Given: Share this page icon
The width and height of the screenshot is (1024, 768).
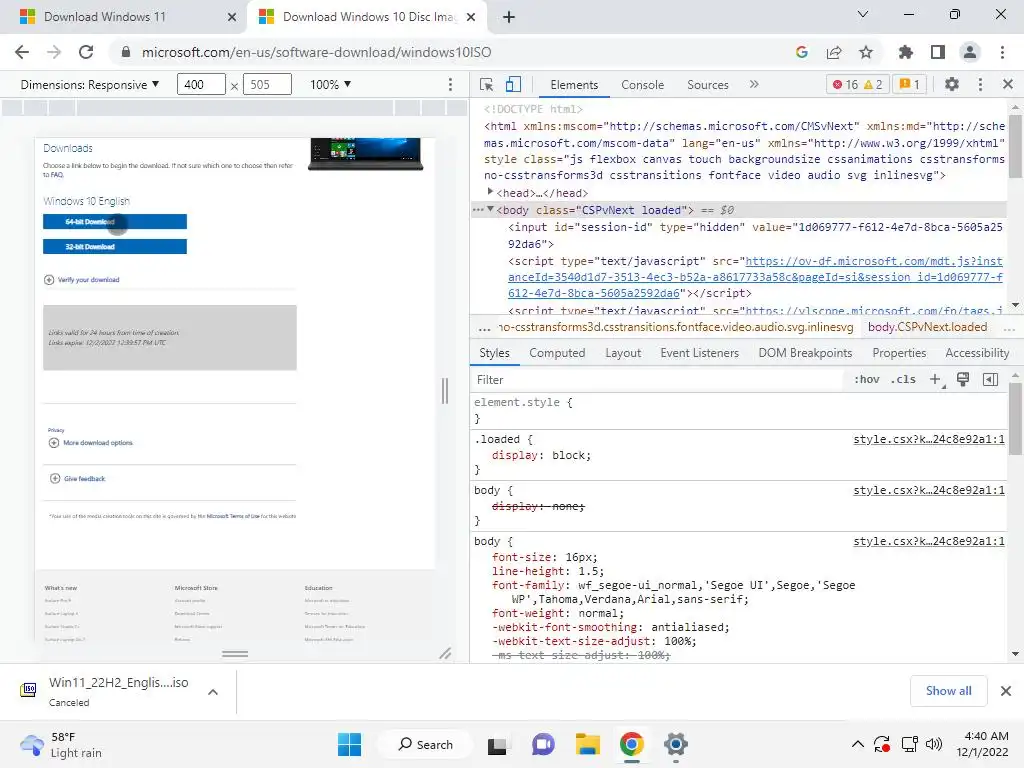Looking at the screenshot, I should (834, 52).
